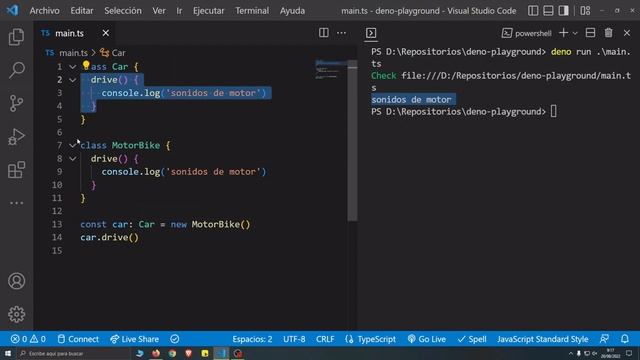The height and width of the screenshot is (360, 640).
Task: Collapse Car drive() fold on line 2
Action: pos(73,80)
